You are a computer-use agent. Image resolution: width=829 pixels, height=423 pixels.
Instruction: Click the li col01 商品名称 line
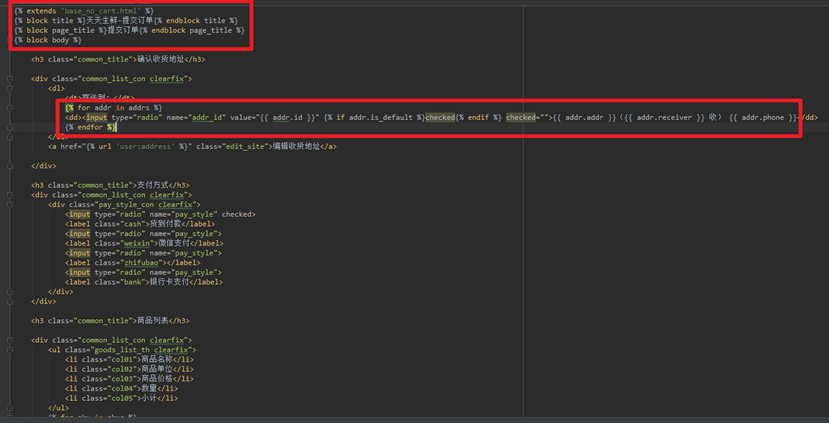[130, 360]
